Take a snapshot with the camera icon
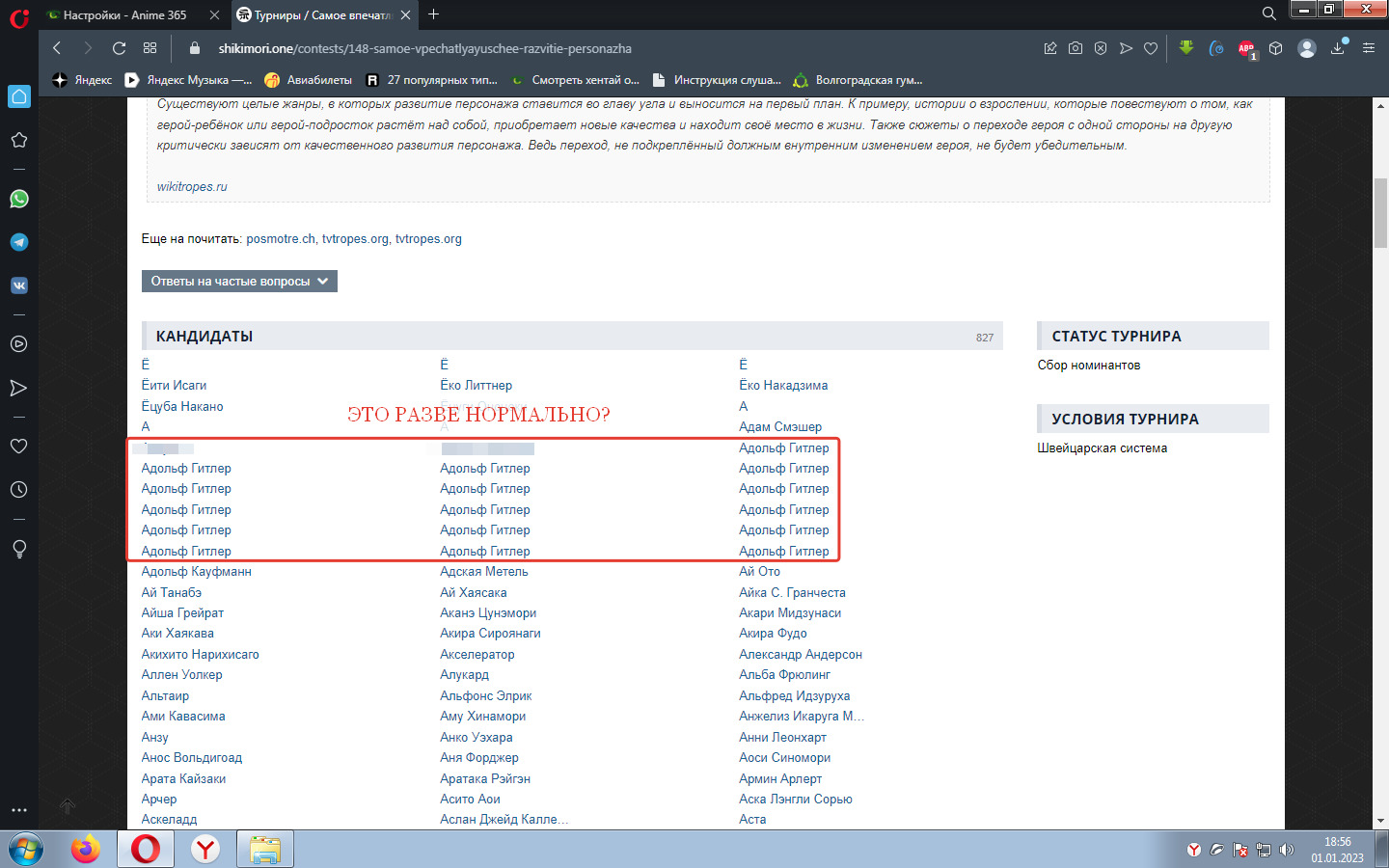This screenshot has height=868, width=1389. 1076,48
